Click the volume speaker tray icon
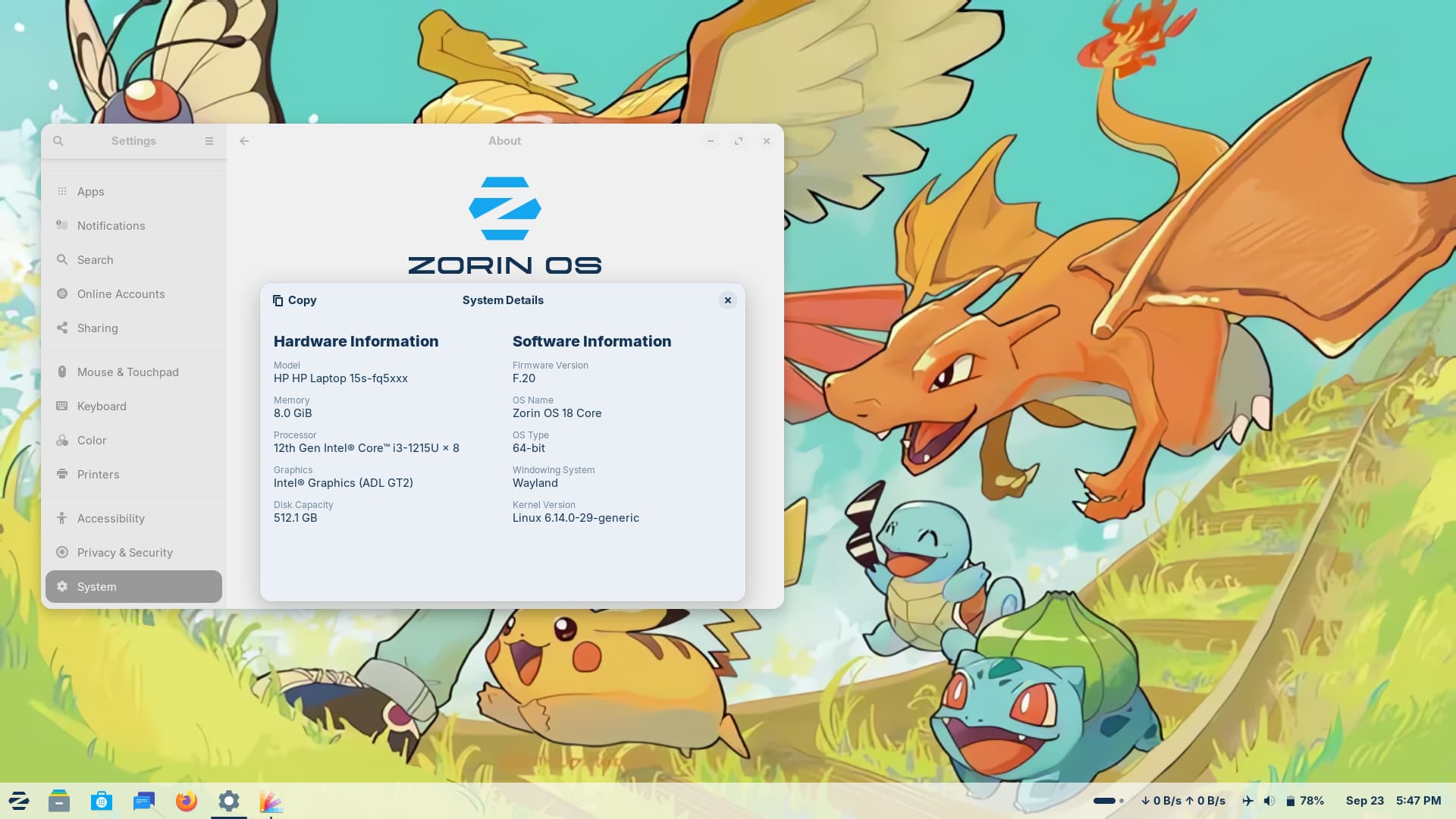Image resolution: width=1456 pixels, height=819 pixels. point(1269,801)
